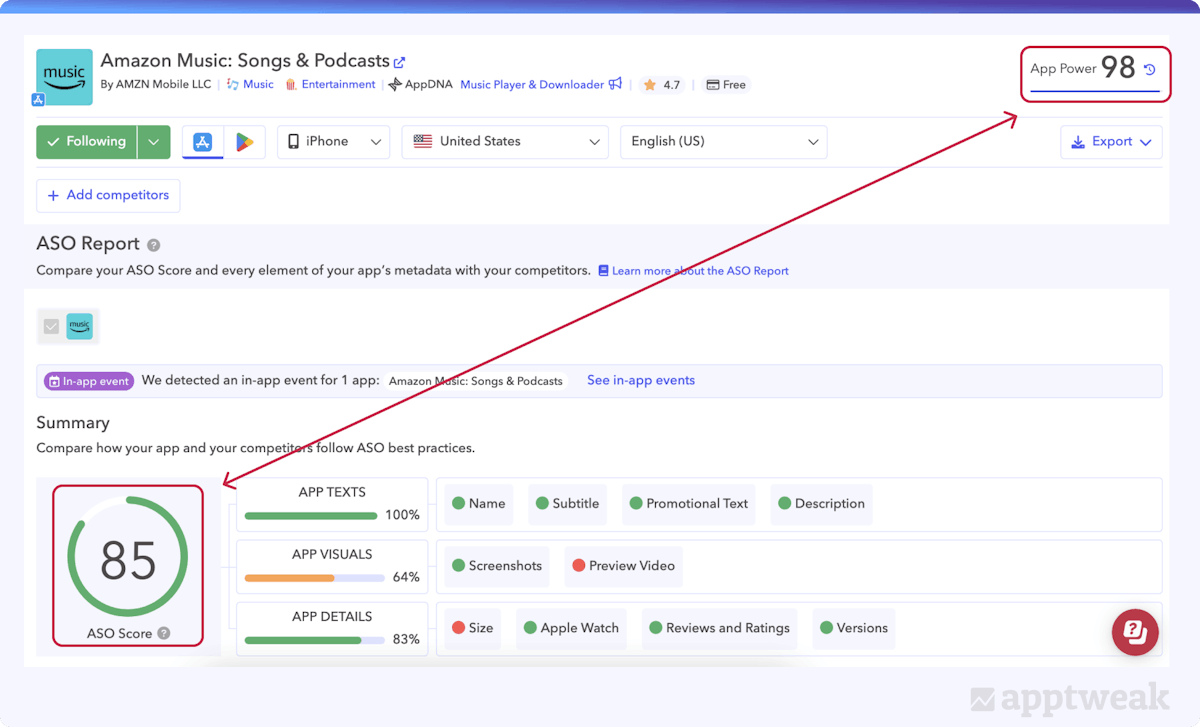Click the ASO Score info icon

click(x=164, y=633)
